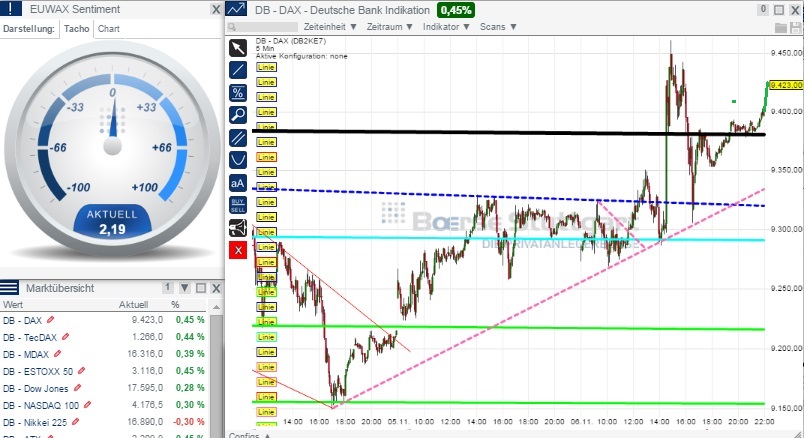Click the yellow 9.423,00 price label

click(786, 85)
